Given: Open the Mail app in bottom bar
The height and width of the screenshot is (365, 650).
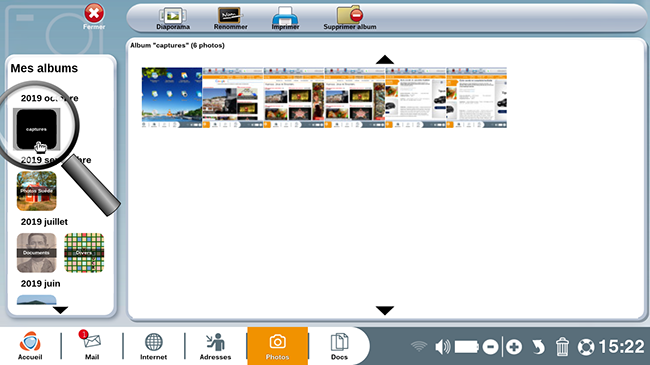Looking at the screenshot, I should 92,345.
